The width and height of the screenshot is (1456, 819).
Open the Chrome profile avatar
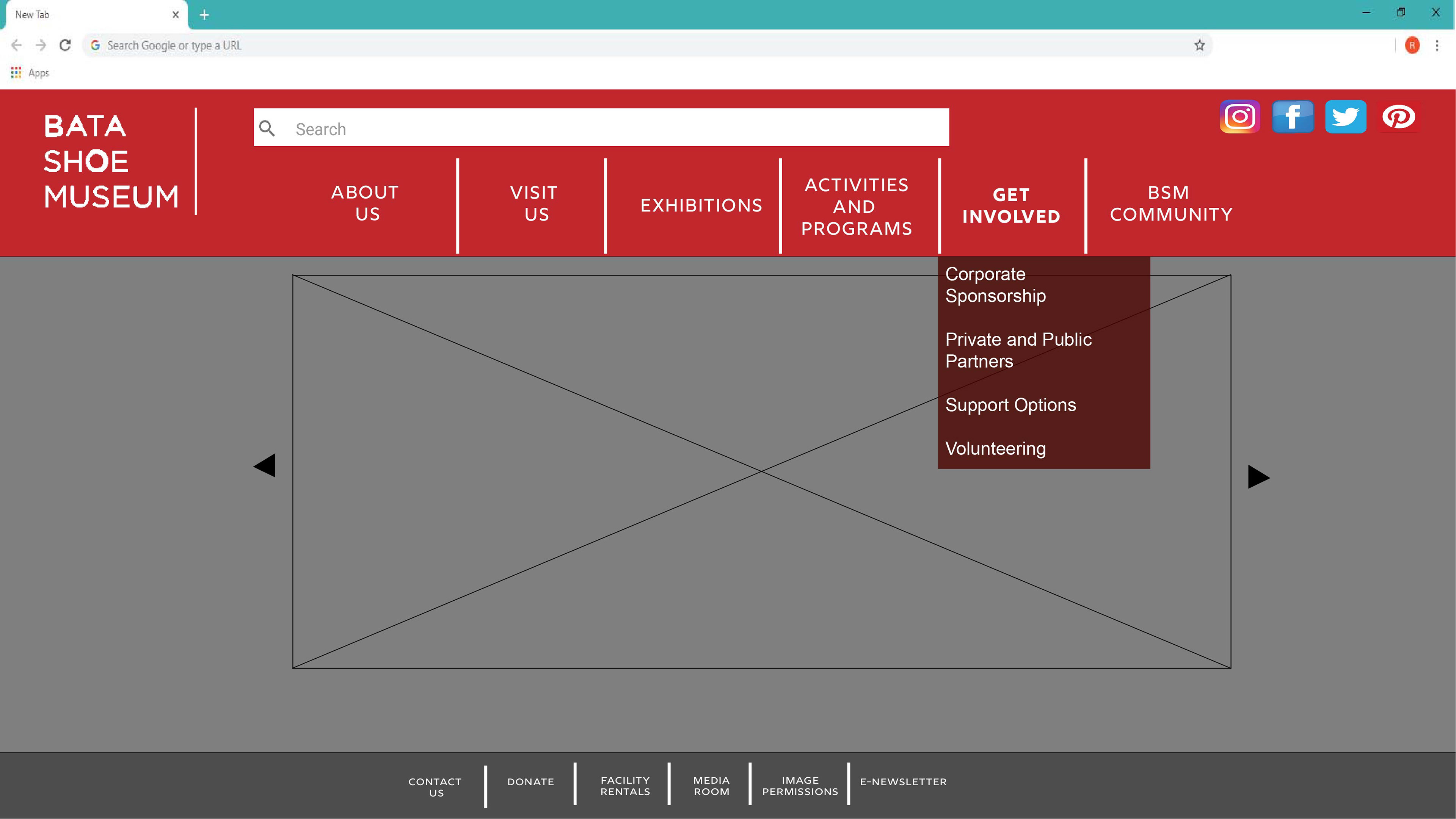click(x=1412, y=45)
